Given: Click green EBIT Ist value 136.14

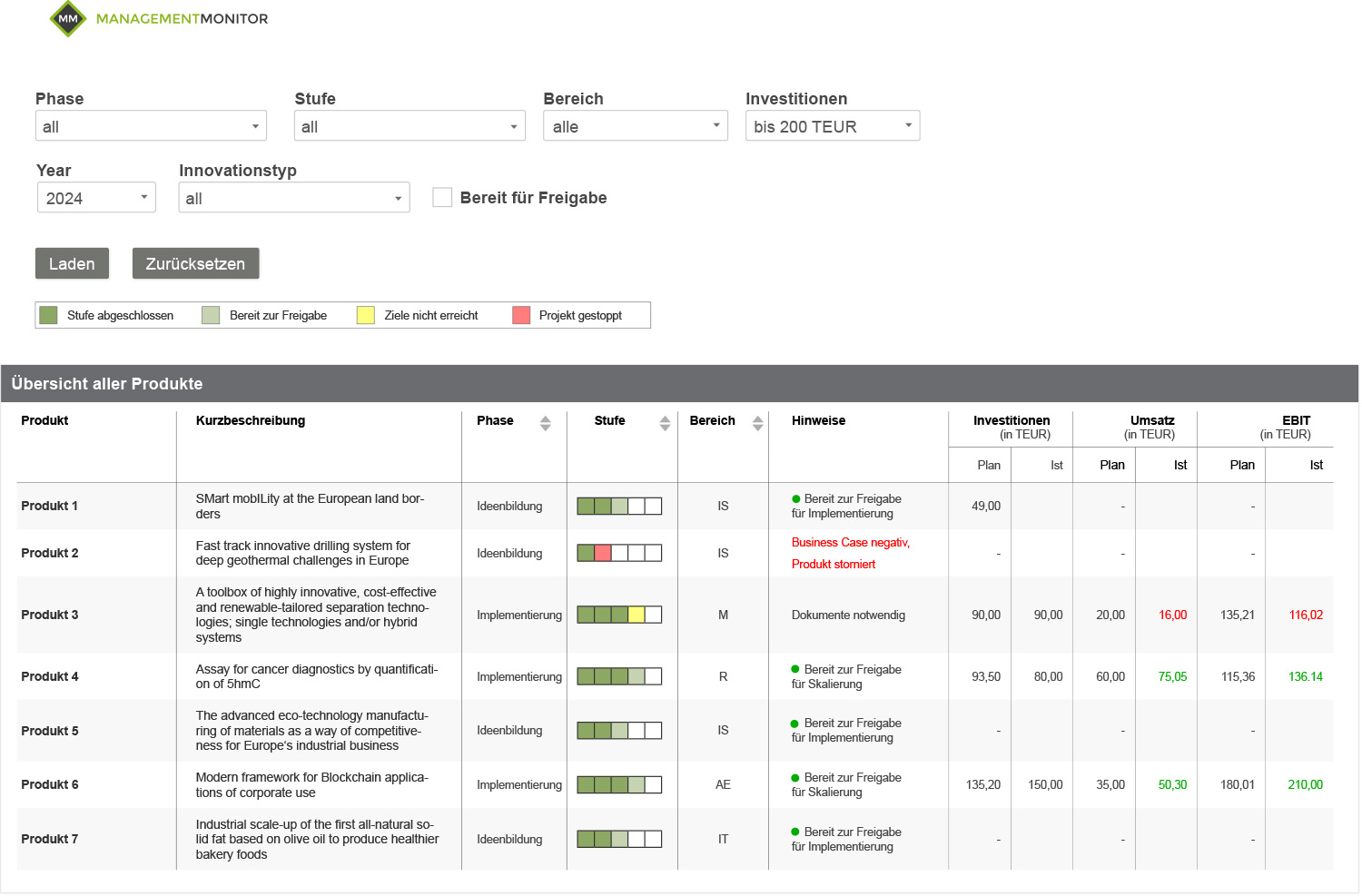Looking at the screenshot, I should (1306, 676).
